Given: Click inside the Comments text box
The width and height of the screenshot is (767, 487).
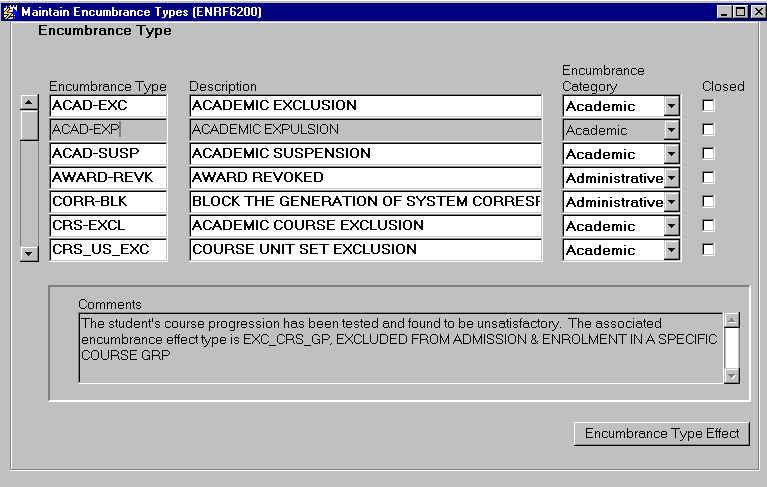Looking at the screenshot, I should point(400,347).
